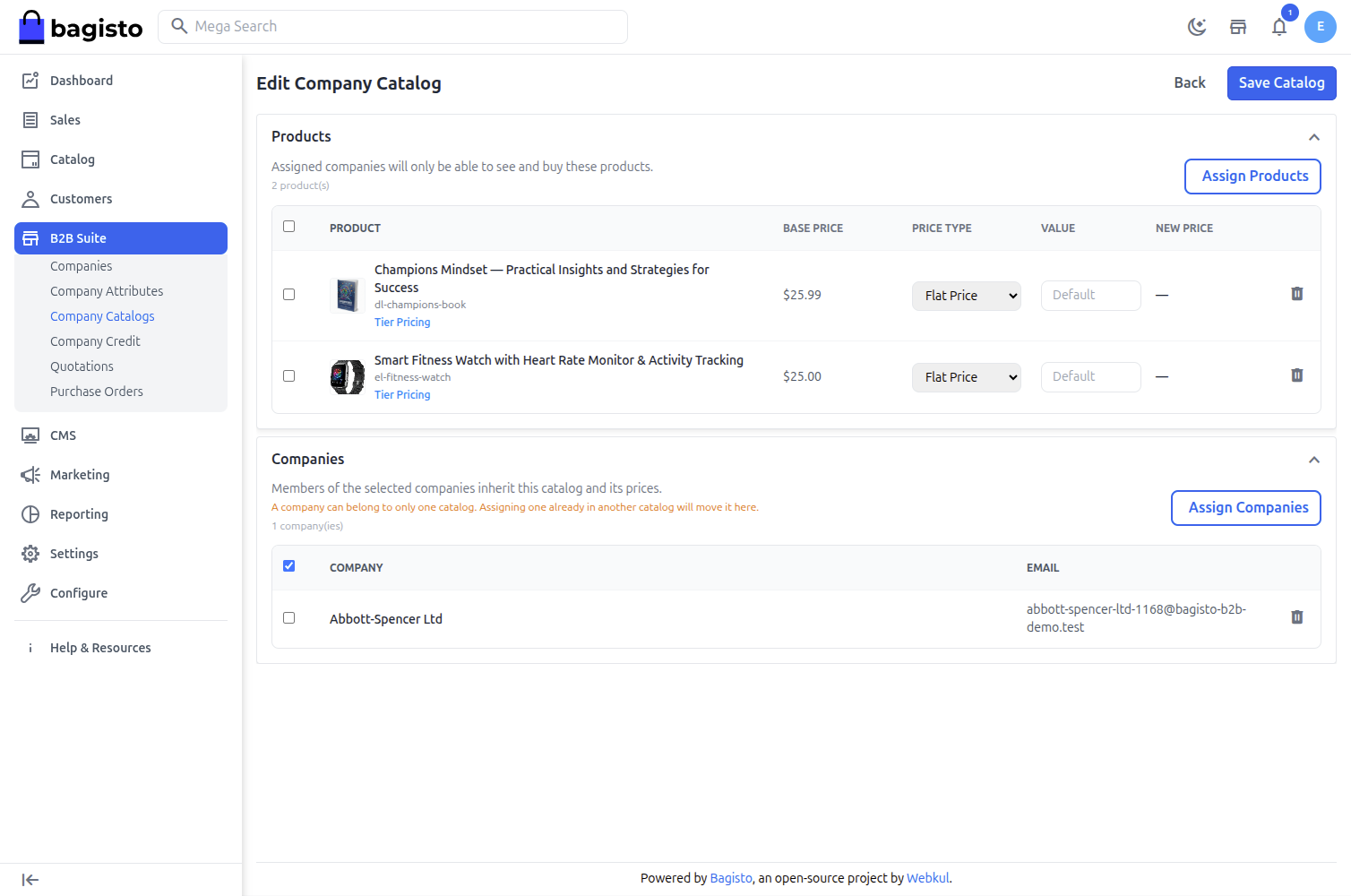Check the Abbott-Spencer Ltd checkbox

pos(288,618)
